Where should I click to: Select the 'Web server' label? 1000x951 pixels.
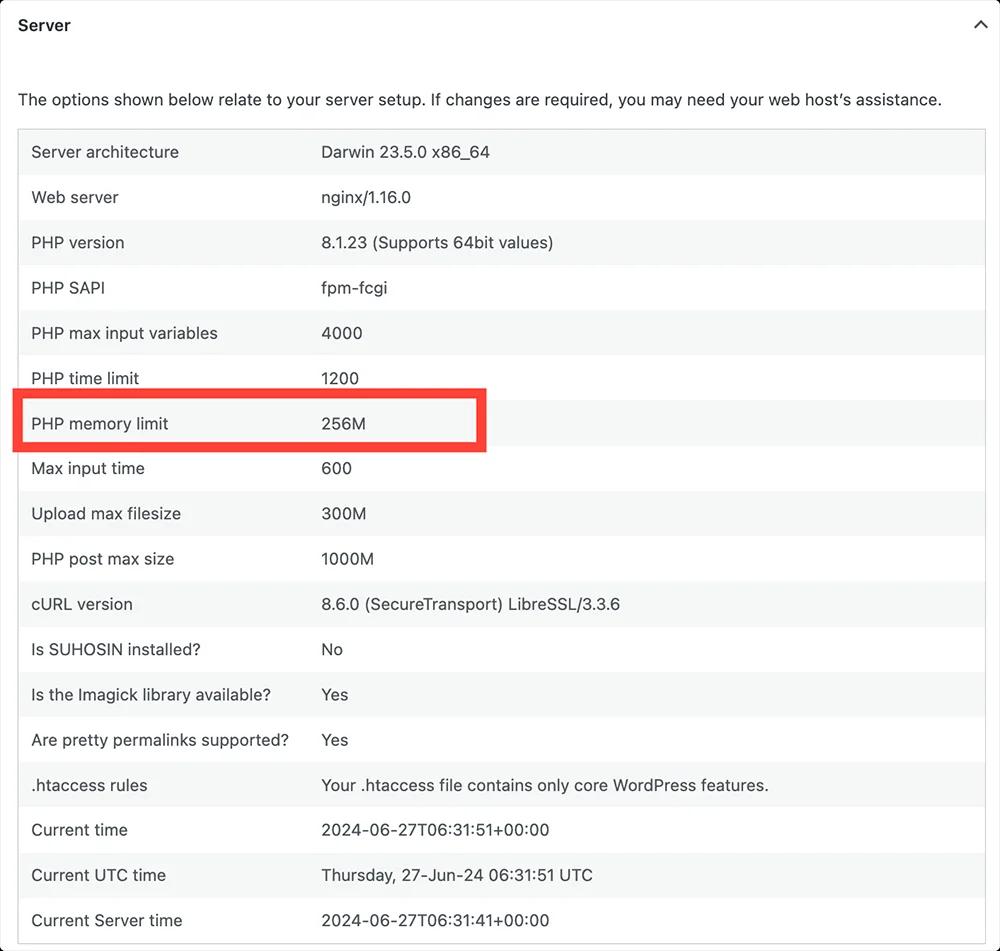tap(75, 198)
